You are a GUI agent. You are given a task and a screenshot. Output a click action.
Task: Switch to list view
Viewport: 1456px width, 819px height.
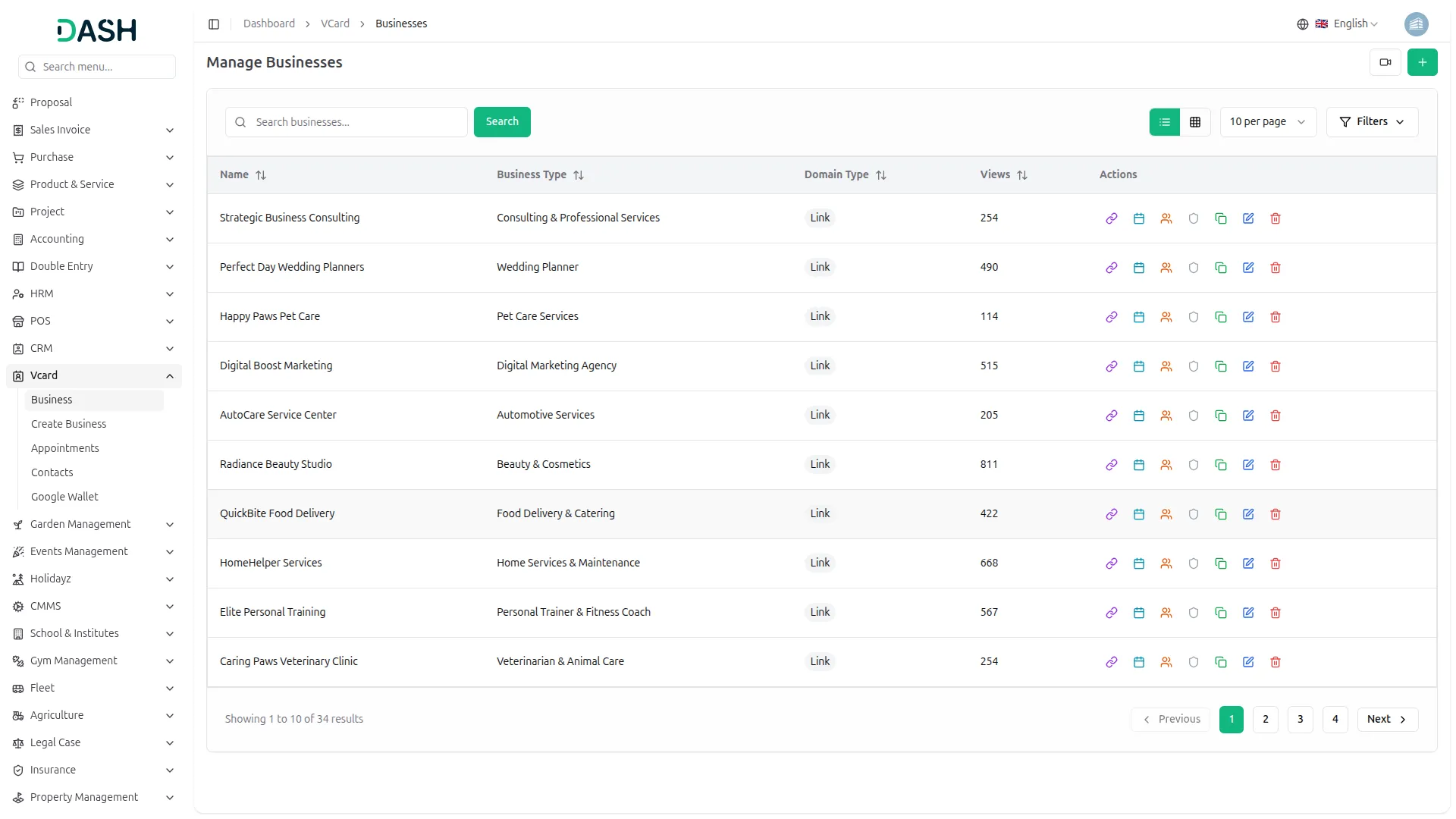tap(1165, 122)
